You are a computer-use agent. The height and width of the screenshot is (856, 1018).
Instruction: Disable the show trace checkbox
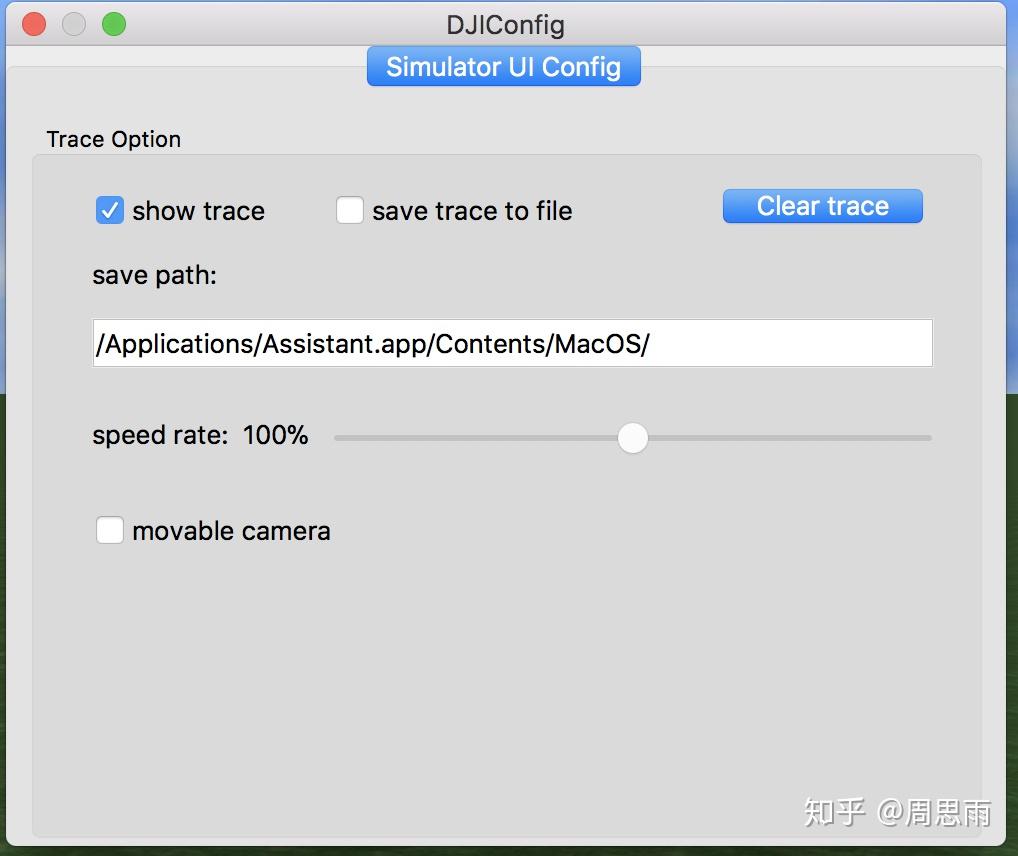(x=110, y=211)
